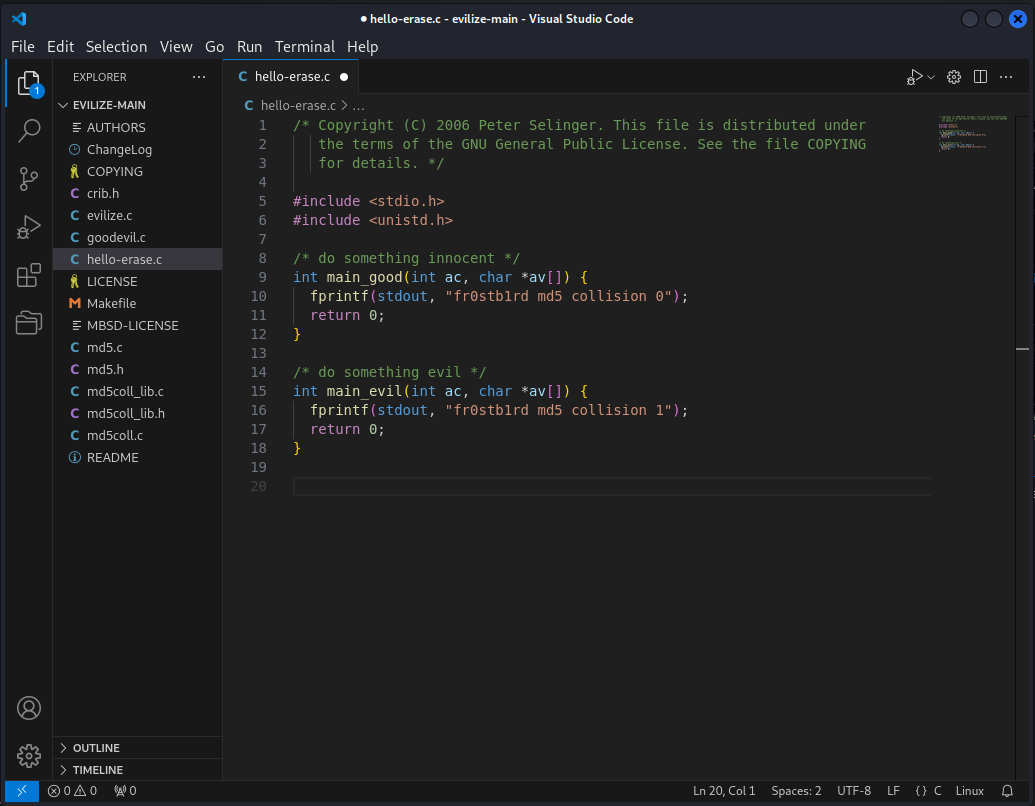Split the editor to the right

pos(980,77)
